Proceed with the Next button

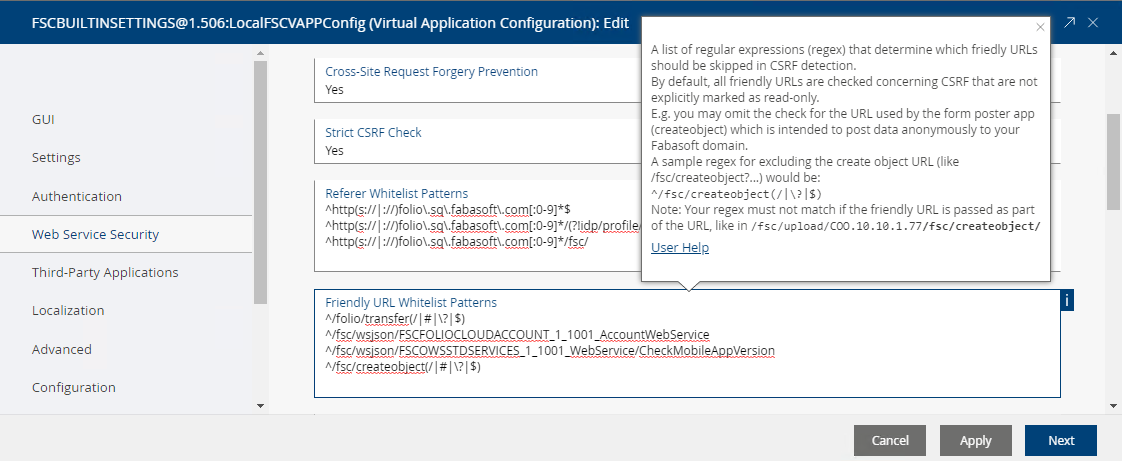(x=1060, y=440)
